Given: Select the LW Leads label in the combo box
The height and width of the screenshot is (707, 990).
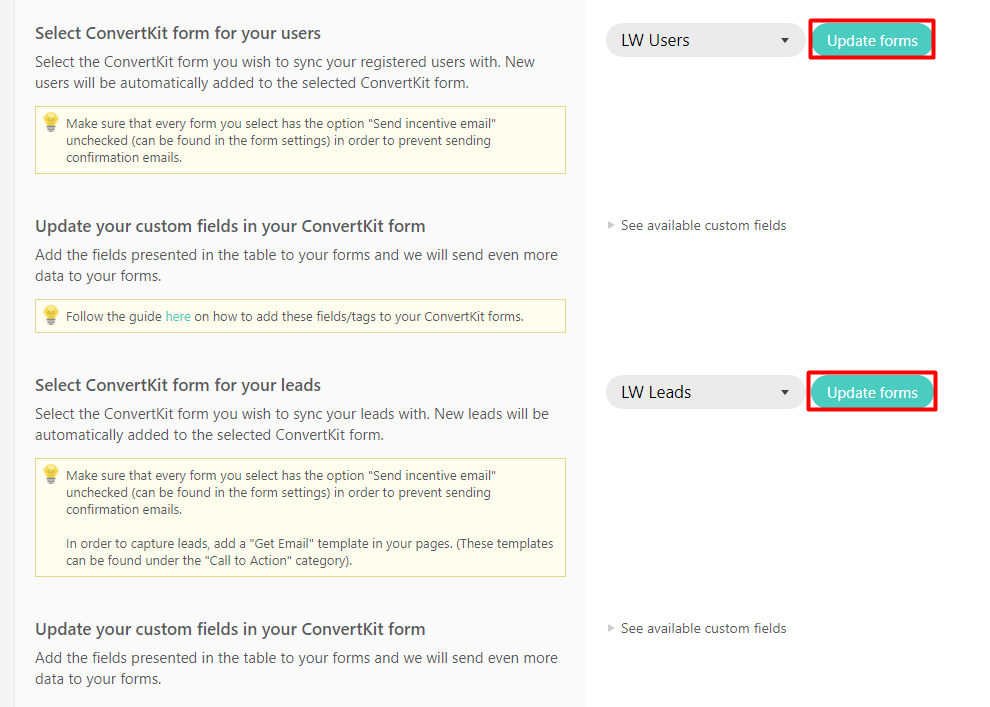Looking at the screenshot, I should [x=658, y=392].
